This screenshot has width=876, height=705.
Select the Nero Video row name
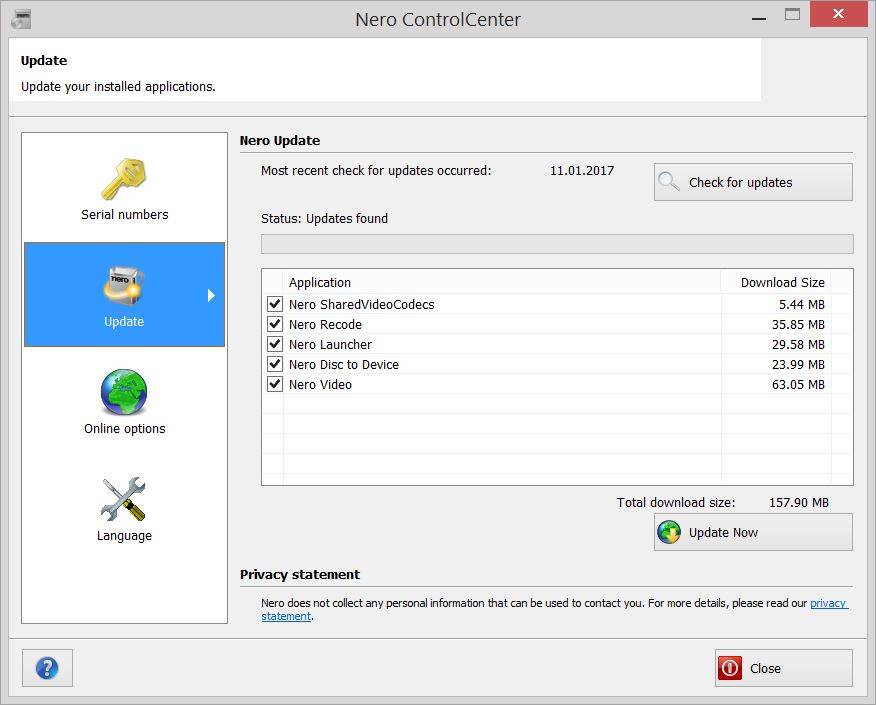click(320, 385)
